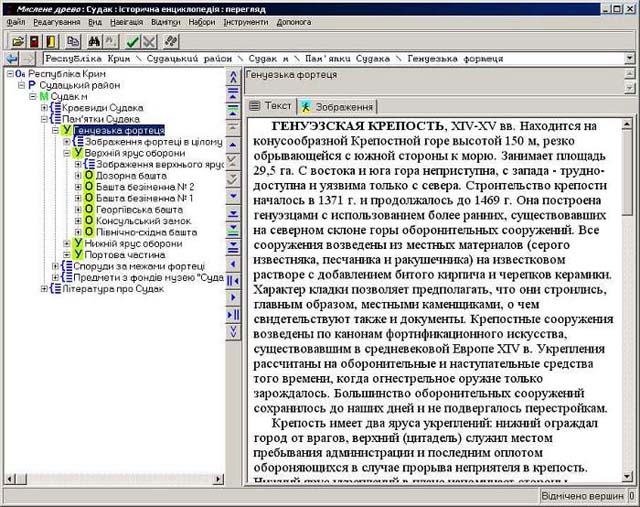The width and height of the screenshot is (640, 507).
Task: Expand the Нижній ярус оборони node
Action: click(x=67, y=243)
